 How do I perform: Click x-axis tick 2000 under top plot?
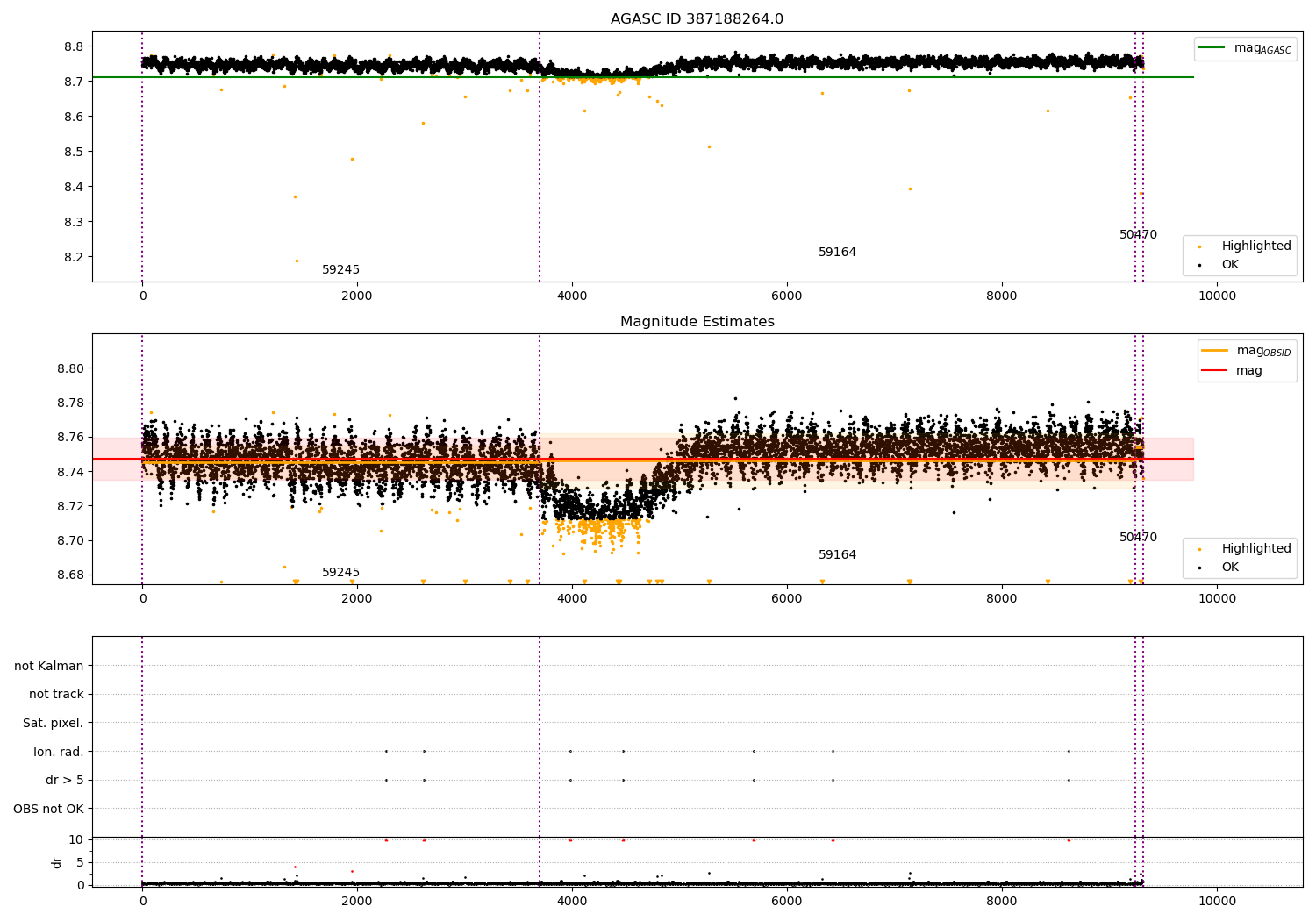click(357, 296)
